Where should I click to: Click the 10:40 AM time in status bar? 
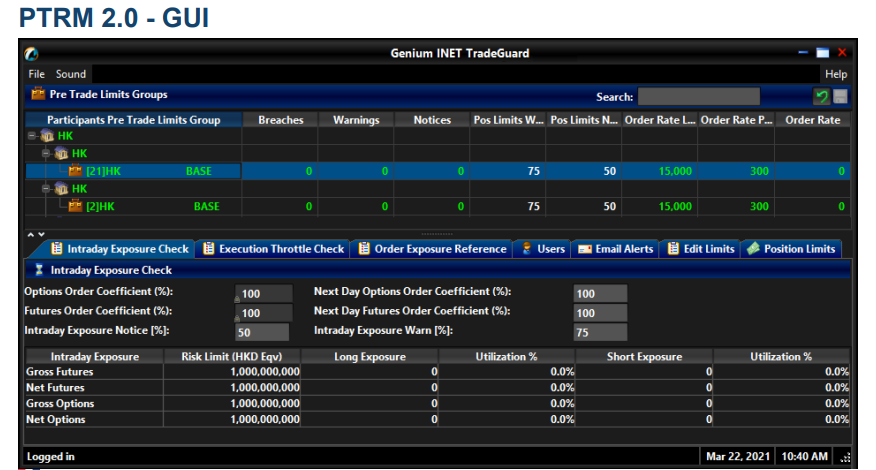click(x=804, y=457)
